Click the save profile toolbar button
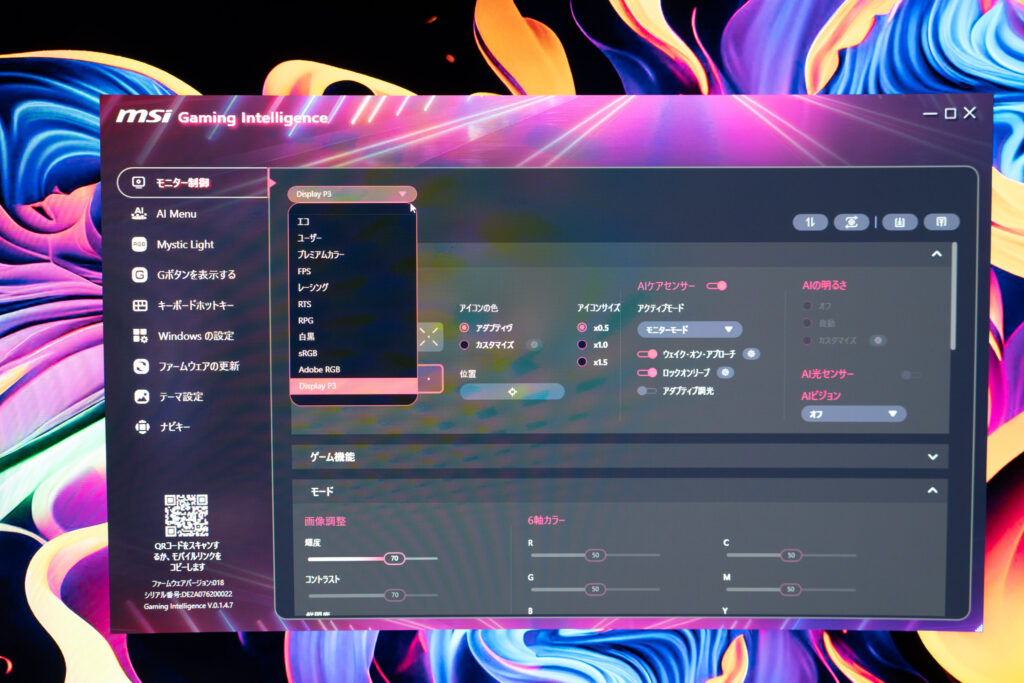The width and height of the screenshot is (1024, 683). 941,223
